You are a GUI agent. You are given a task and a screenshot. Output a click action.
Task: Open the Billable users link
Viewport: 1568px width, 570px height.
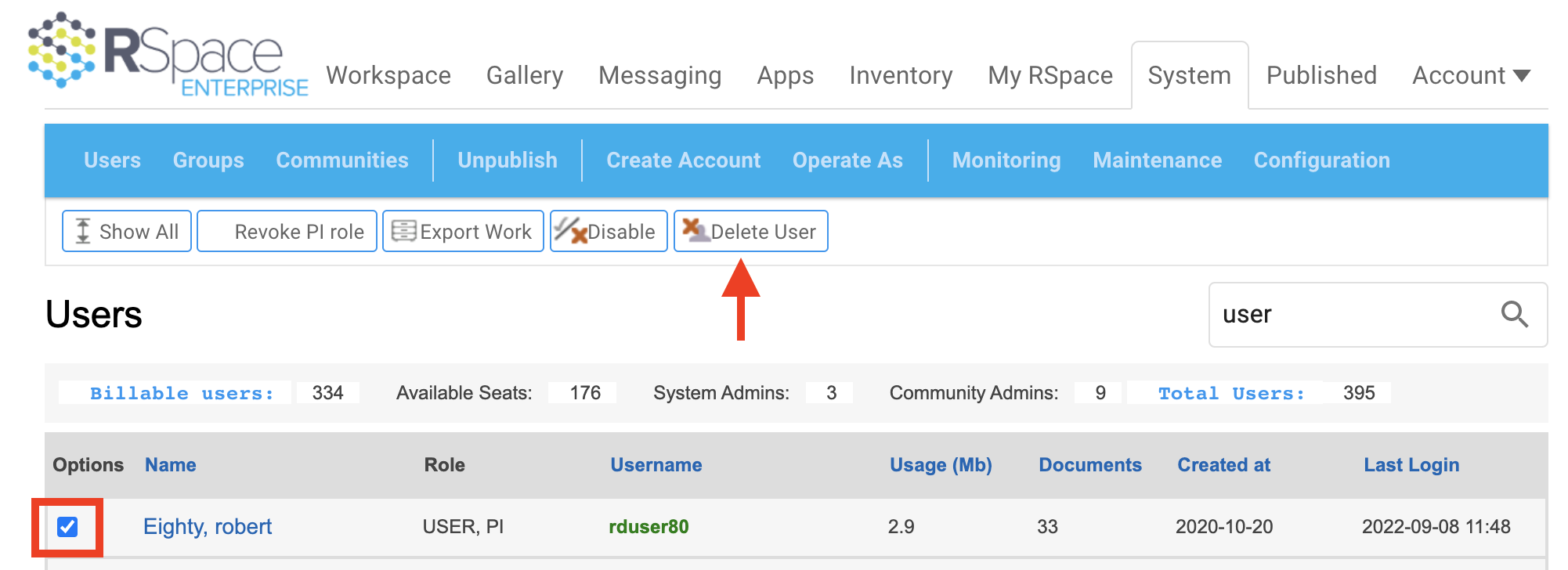182,393
